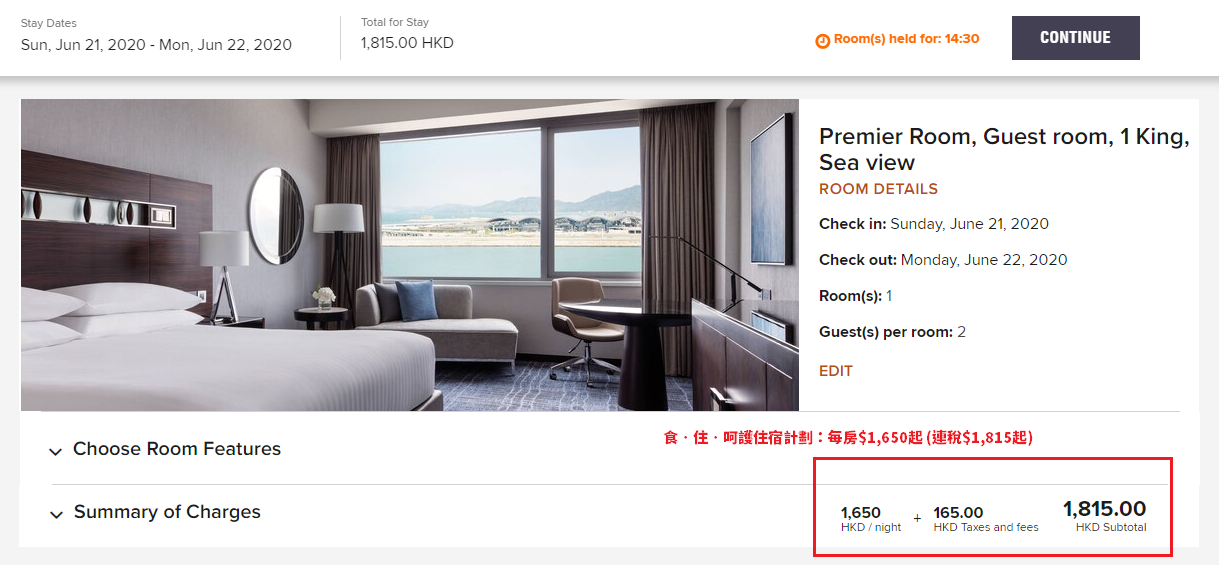
Task: Click the 1,815.00 HKD Subtotal figure
Action: 1104,515
